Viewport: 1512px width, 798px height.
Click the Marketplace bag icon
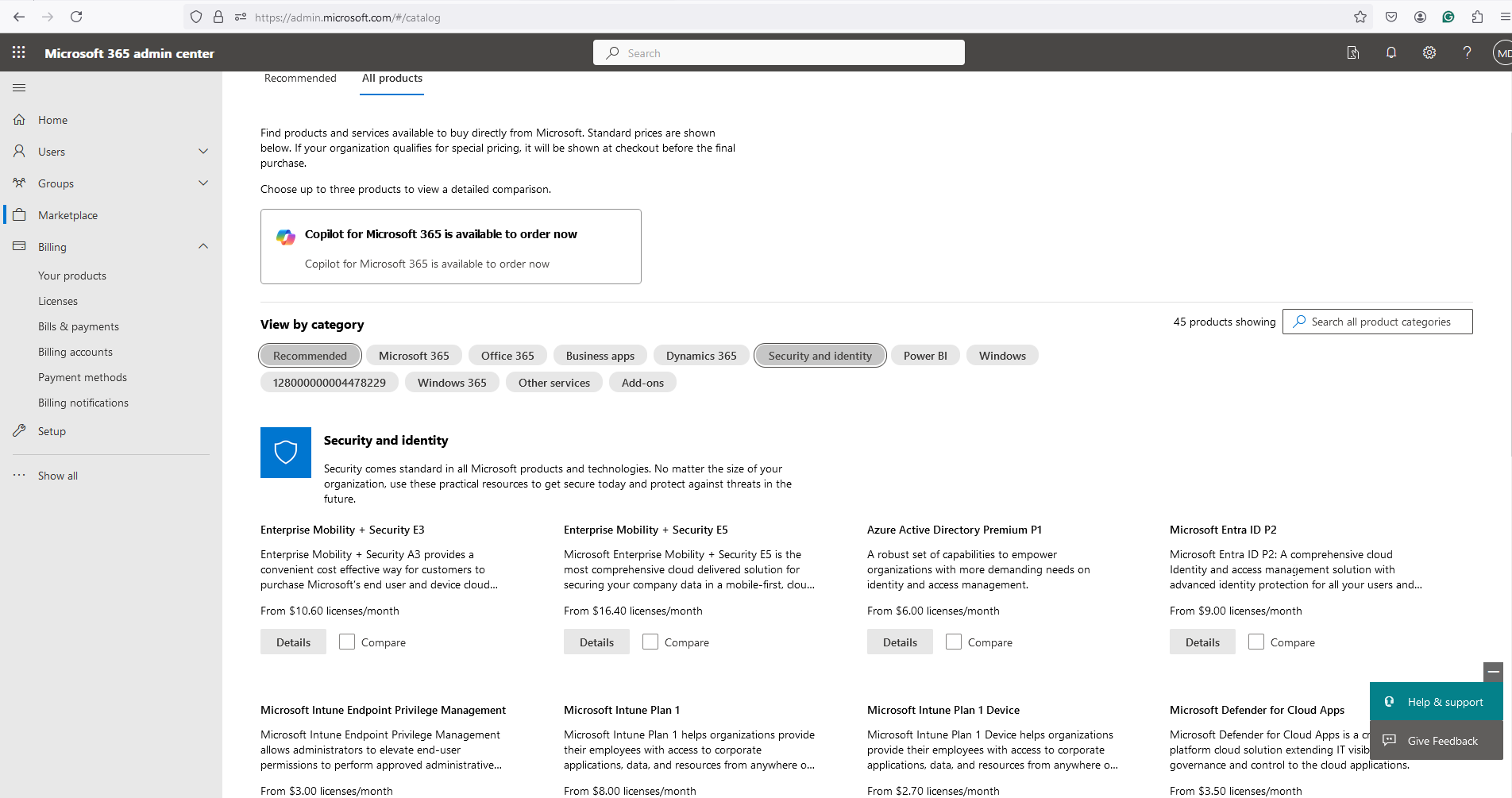(19, 214)
